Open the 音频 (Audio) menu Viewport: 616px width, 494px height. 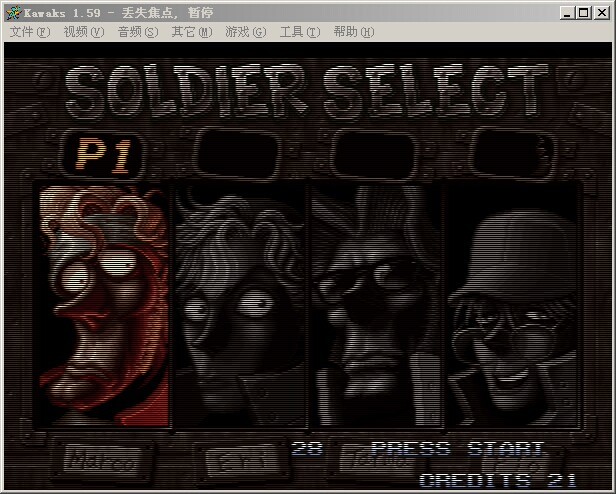click(x=137, y=32)
